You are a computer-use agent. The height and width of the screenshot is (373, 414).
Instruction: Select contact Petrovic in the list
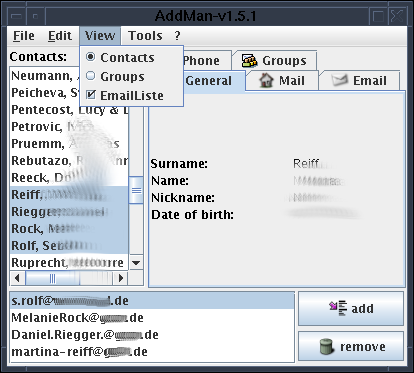(69, 127)
